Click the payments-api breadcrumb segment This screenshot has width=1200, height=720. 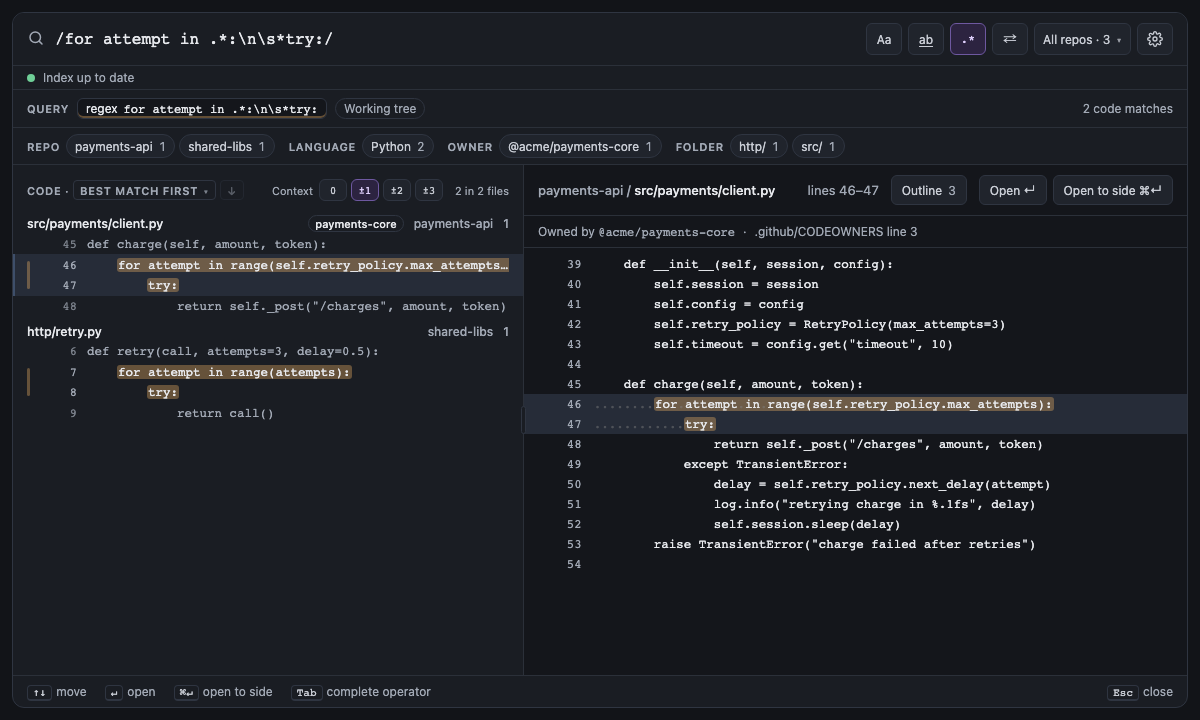click(x=580, y=190)
